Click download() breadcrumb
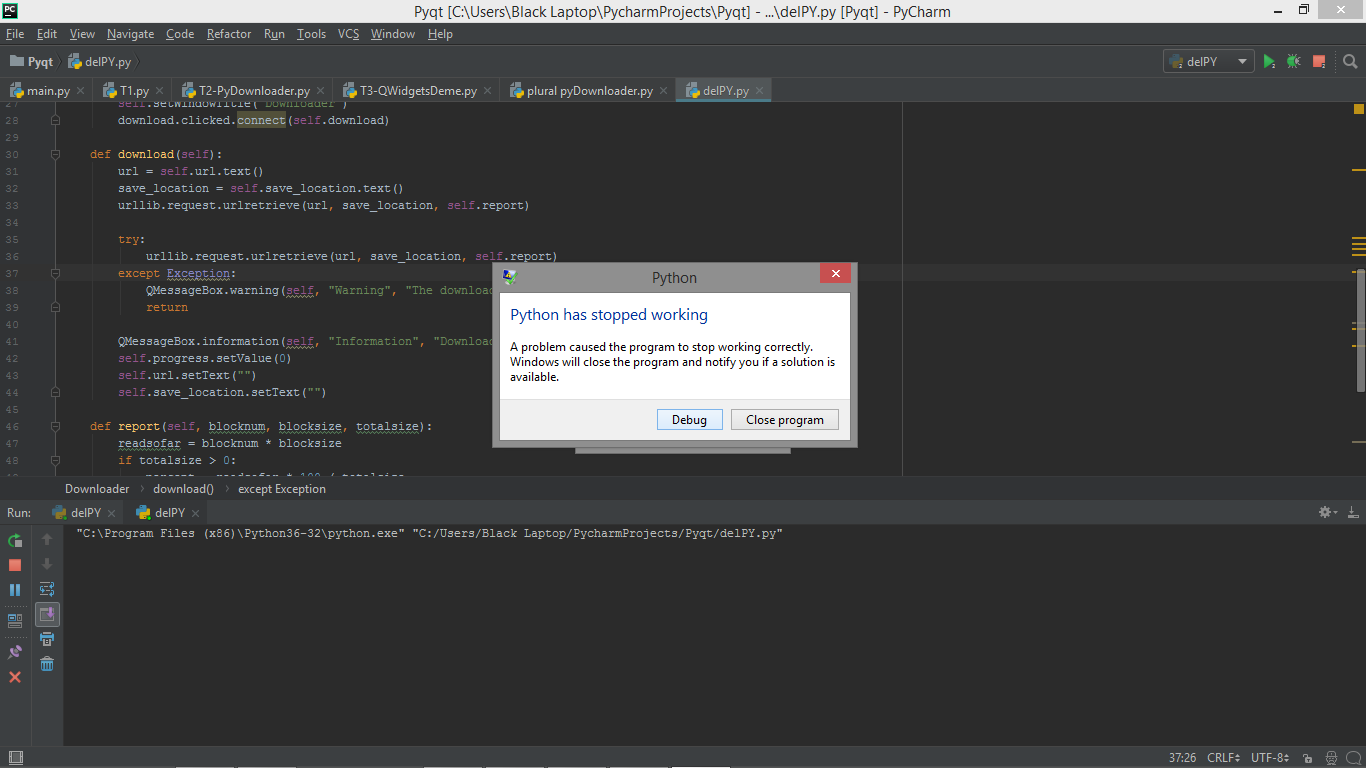Image resolution: width=1366 pixels, height=768 pixels. 183,489
